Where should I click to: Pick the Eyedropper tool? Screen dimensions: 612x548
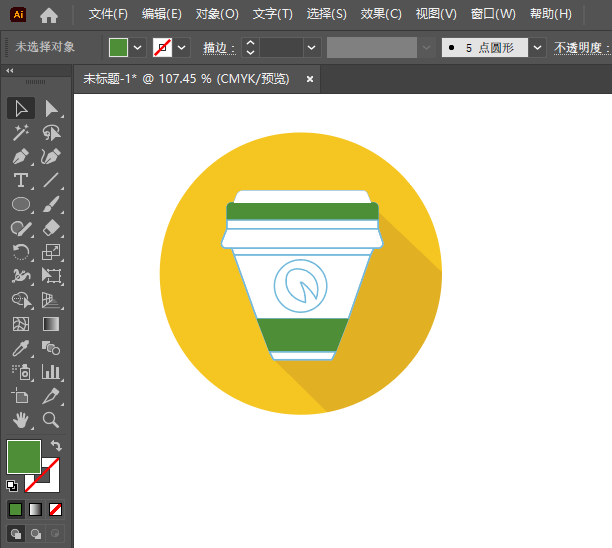pyautogui.click(x=21, y=348)
